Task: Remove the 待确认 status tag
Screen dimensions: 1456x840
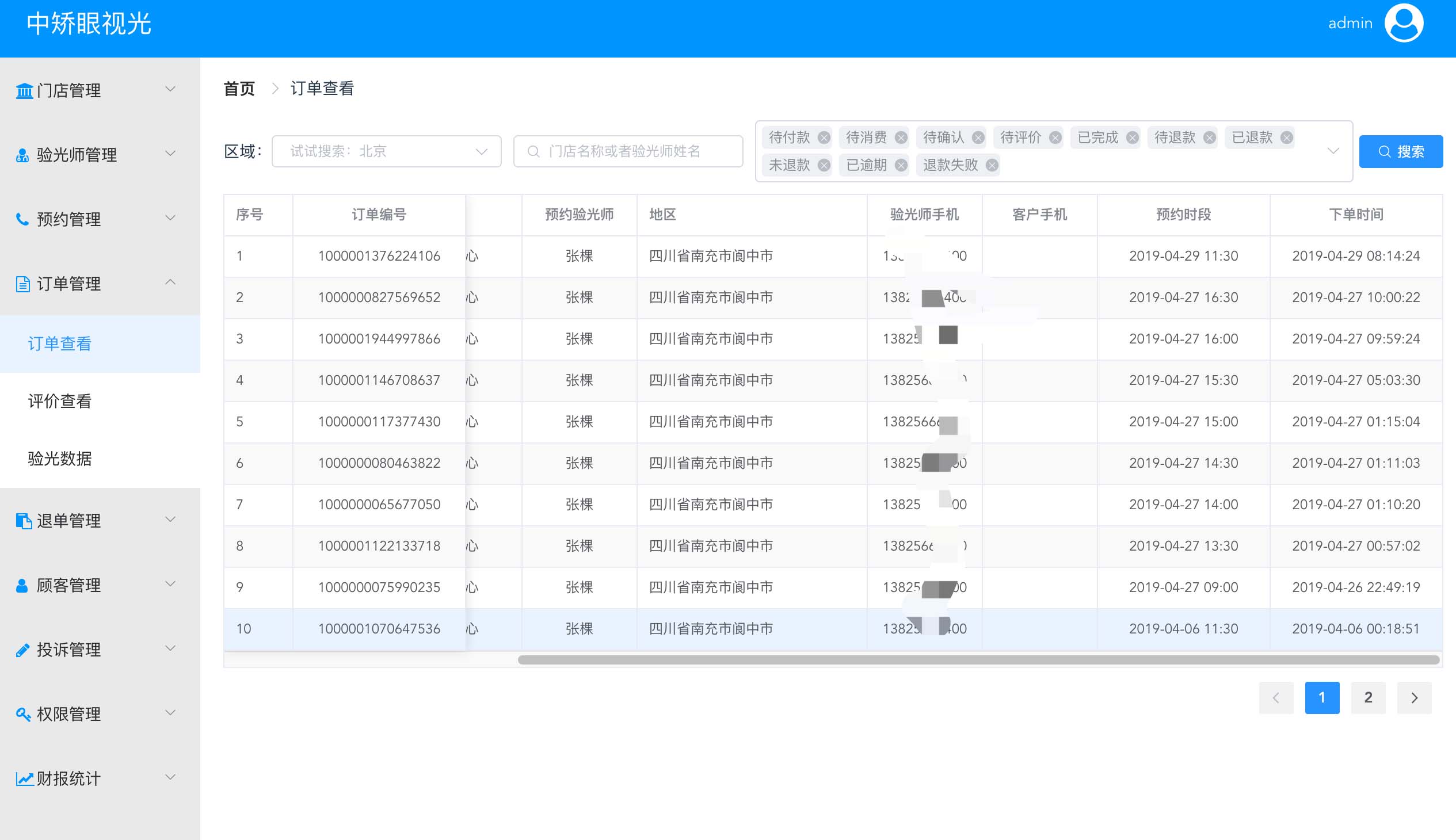Action: 978,138
